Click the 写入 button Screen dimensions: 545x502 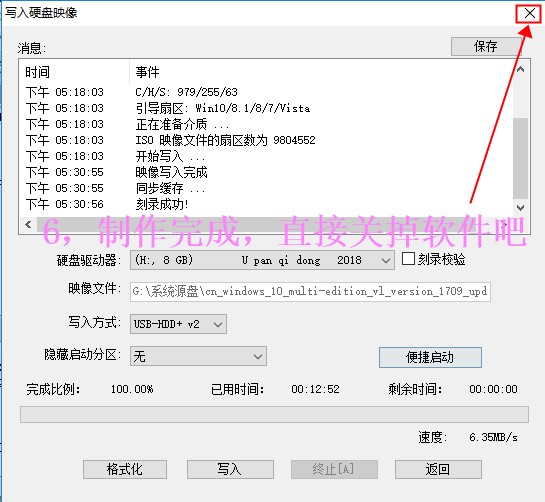point(230,470)
